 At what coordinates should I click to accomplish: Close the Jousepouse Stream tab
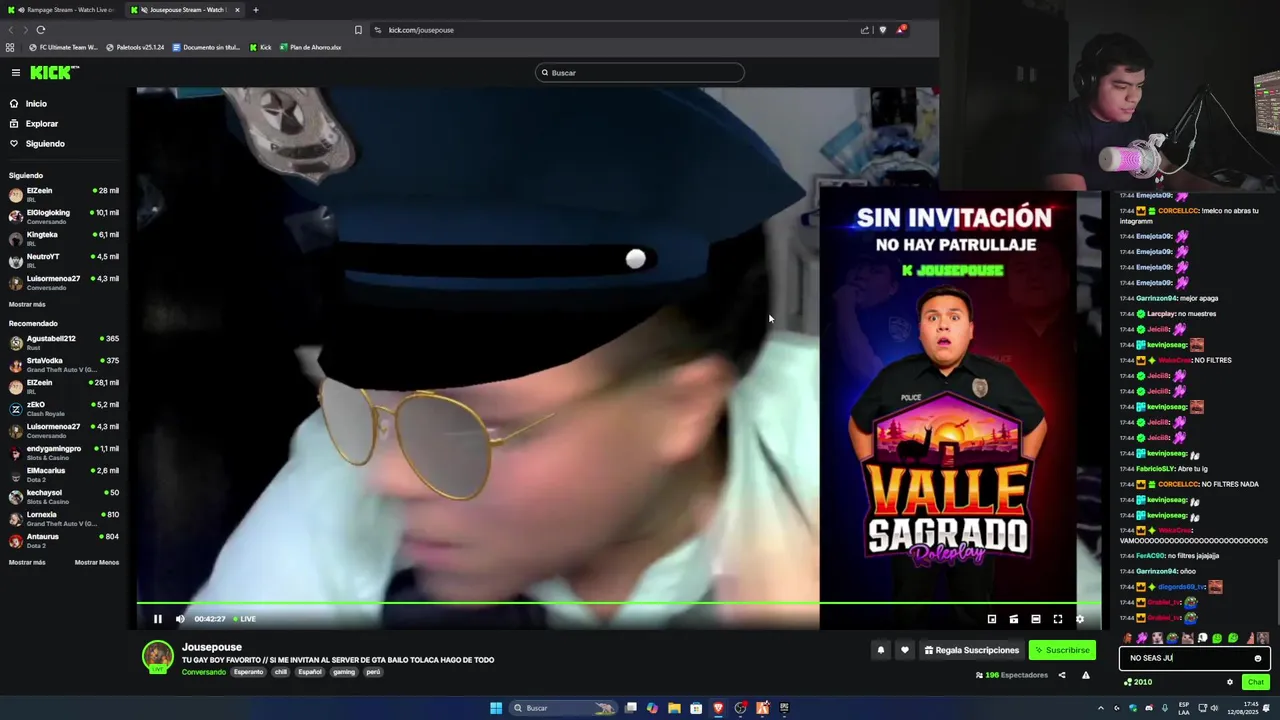point(237,10)
